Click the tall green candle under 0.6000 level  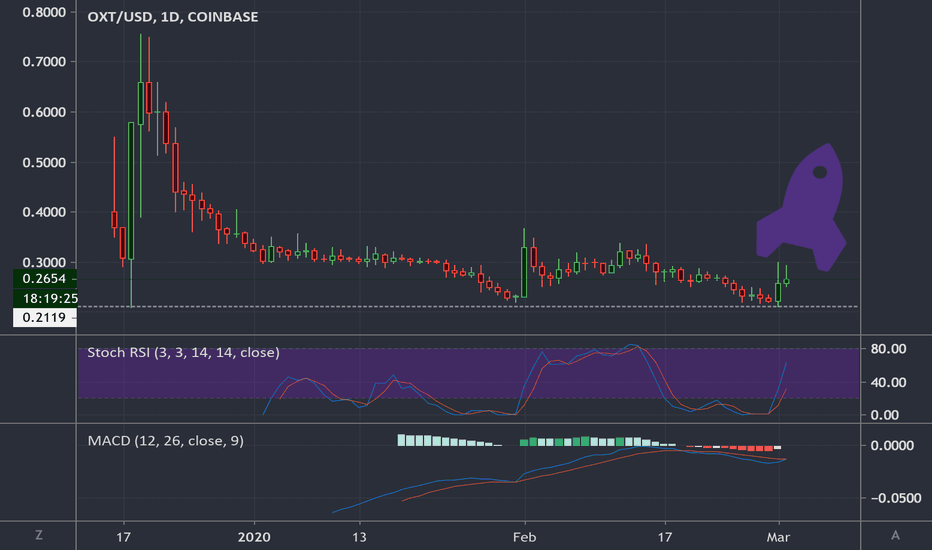131,190
